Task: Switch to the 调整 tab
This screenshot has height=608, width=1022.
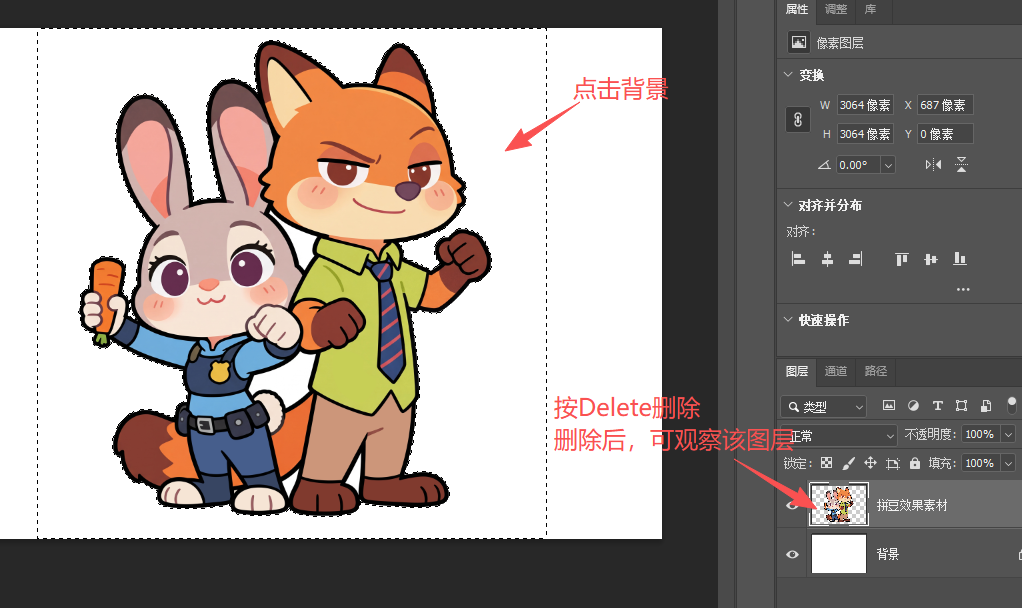Action: tap(836, 9)
